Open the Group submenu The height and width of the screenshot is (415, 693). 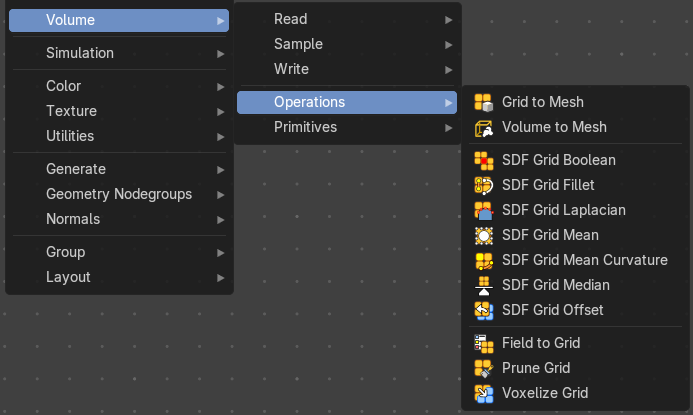click(x=119, y=252)
